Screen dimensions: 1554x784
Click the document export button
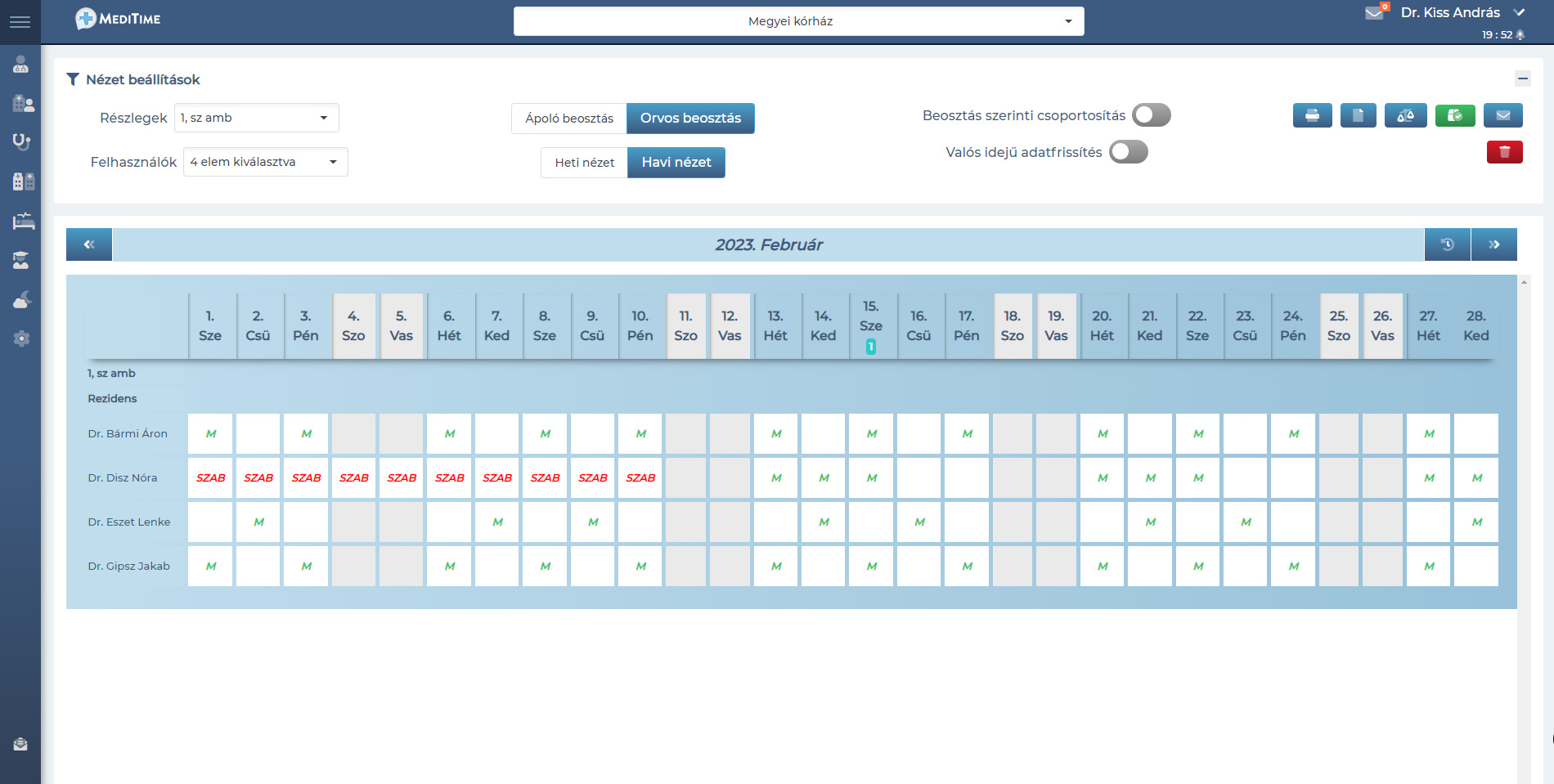(x=1358, y=115)
